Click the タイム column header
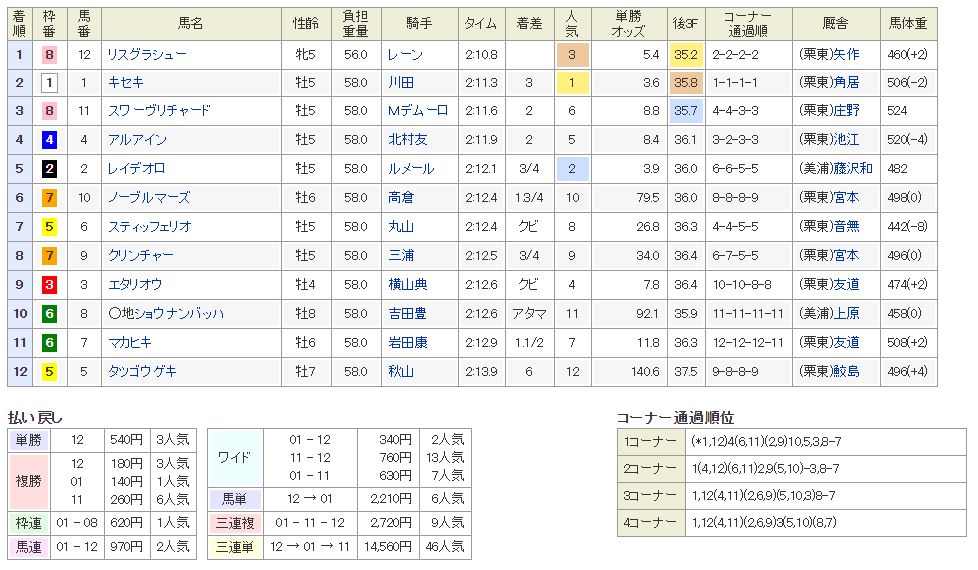 [x=481, y=24]
